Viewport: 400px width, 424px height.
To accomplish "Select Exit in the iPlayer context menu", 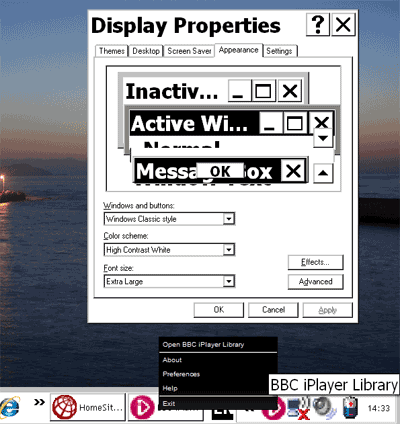I will pos(218,404).
